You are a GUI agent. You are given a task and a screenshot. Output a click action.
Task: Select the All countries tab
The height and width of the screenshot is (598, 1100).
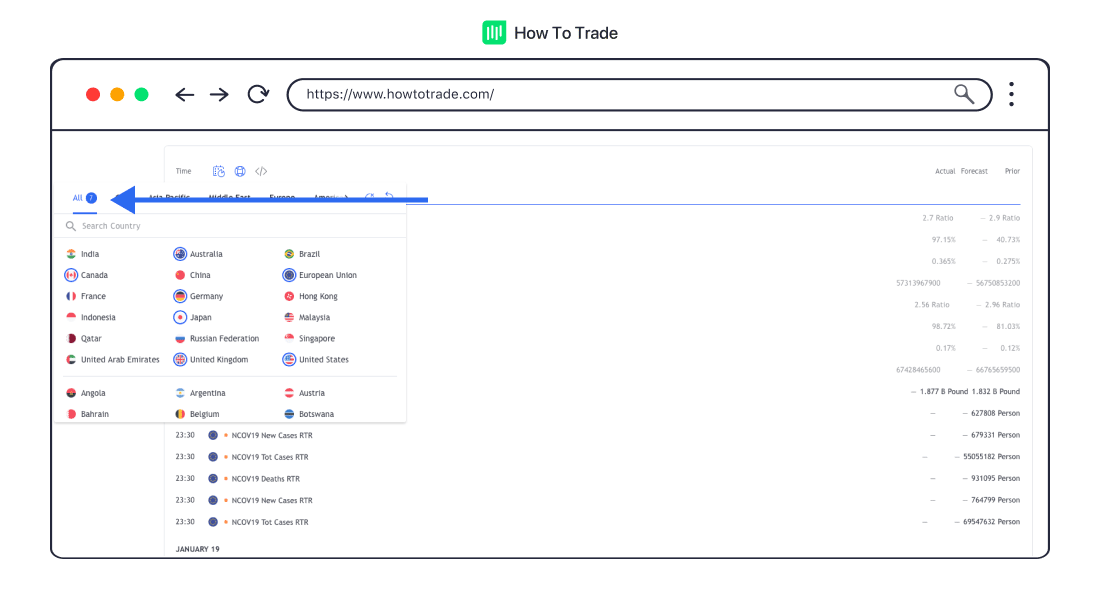78,198
